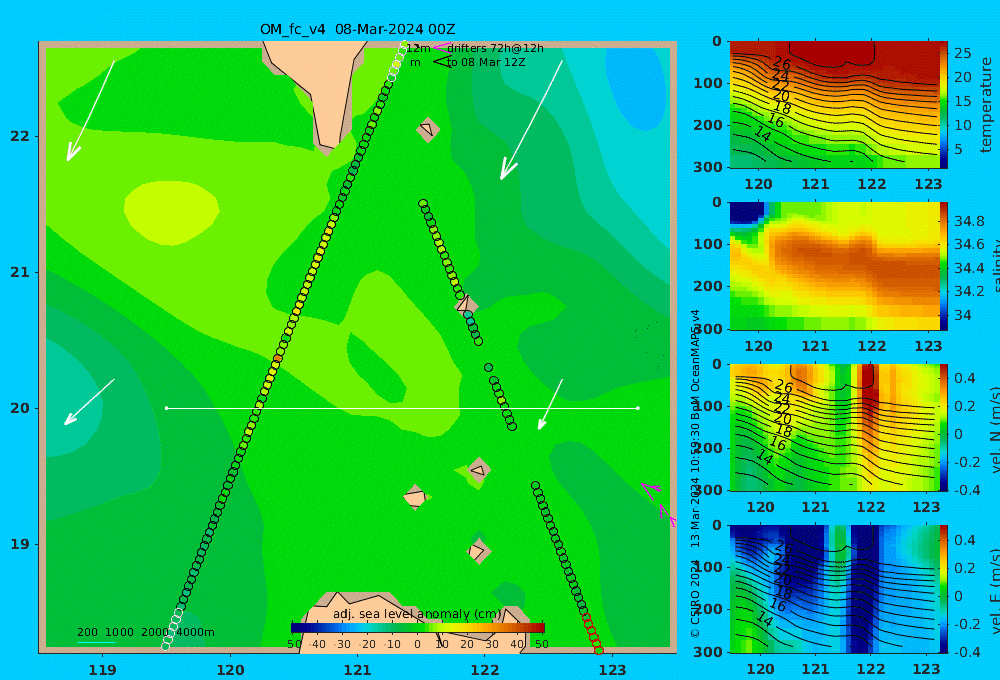Click the large white wind arrow near 122.3°E, 22°N
The width and height of the screenshot is (1000, 680).
(531, 120)
